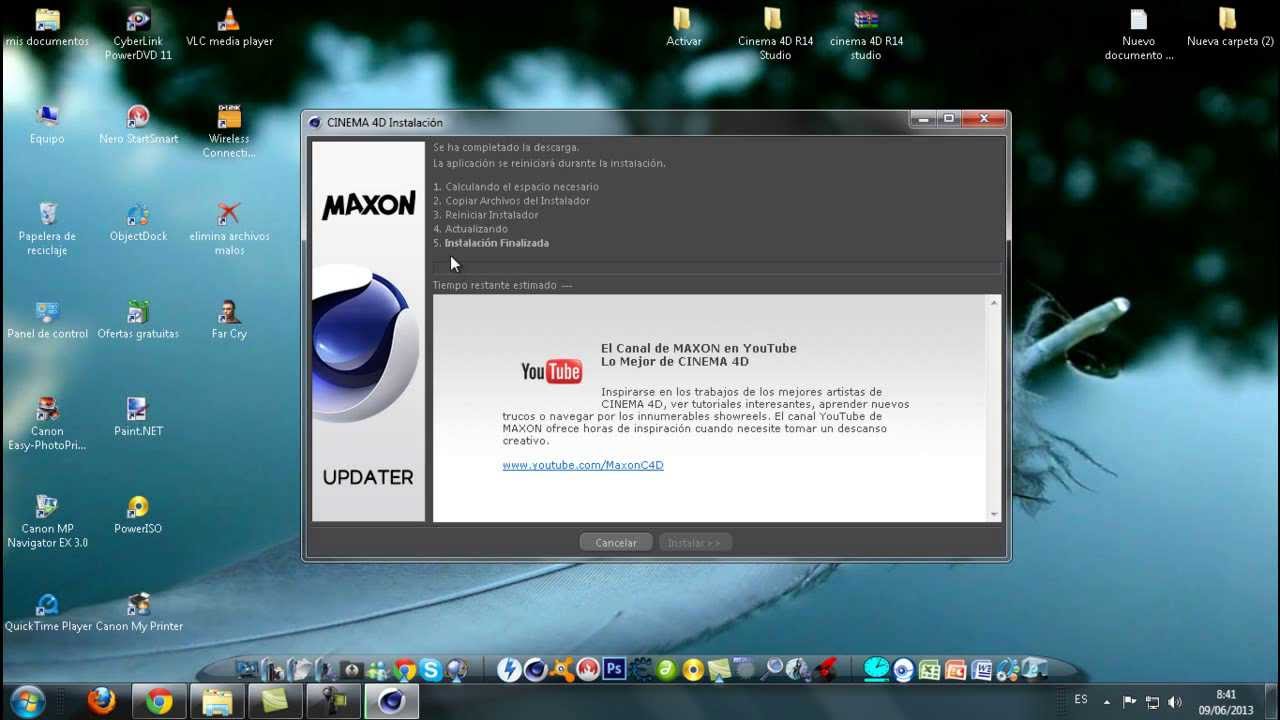Open the www.youtube.com/MaxonC4D link
Screen dimensions: 1280x720
click(583, 465)
